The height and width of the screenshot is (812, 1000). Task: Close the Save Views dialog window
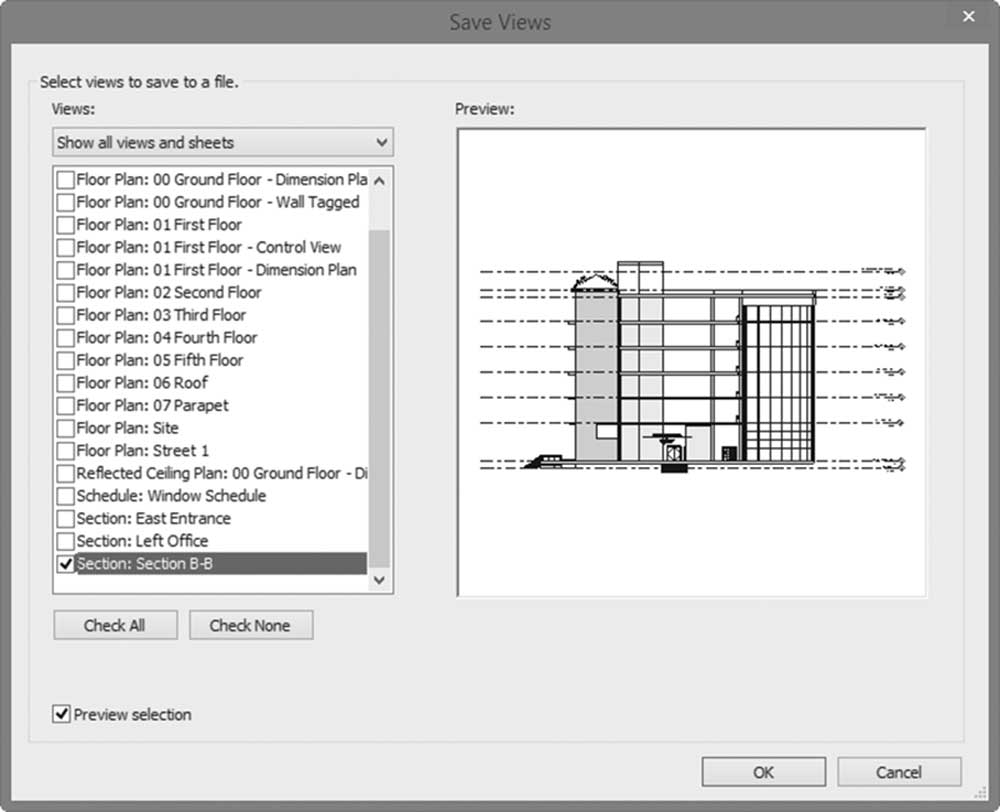[x=969, y=17]
